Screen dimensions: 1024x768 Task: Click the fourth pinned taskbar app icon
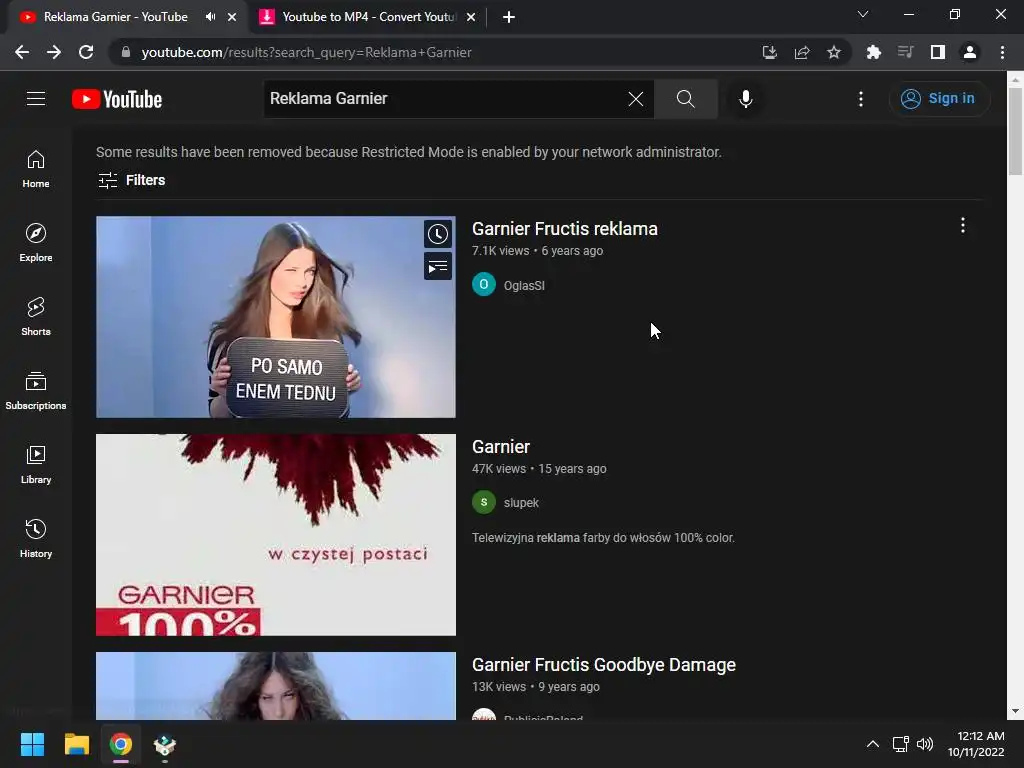[165, 744]
